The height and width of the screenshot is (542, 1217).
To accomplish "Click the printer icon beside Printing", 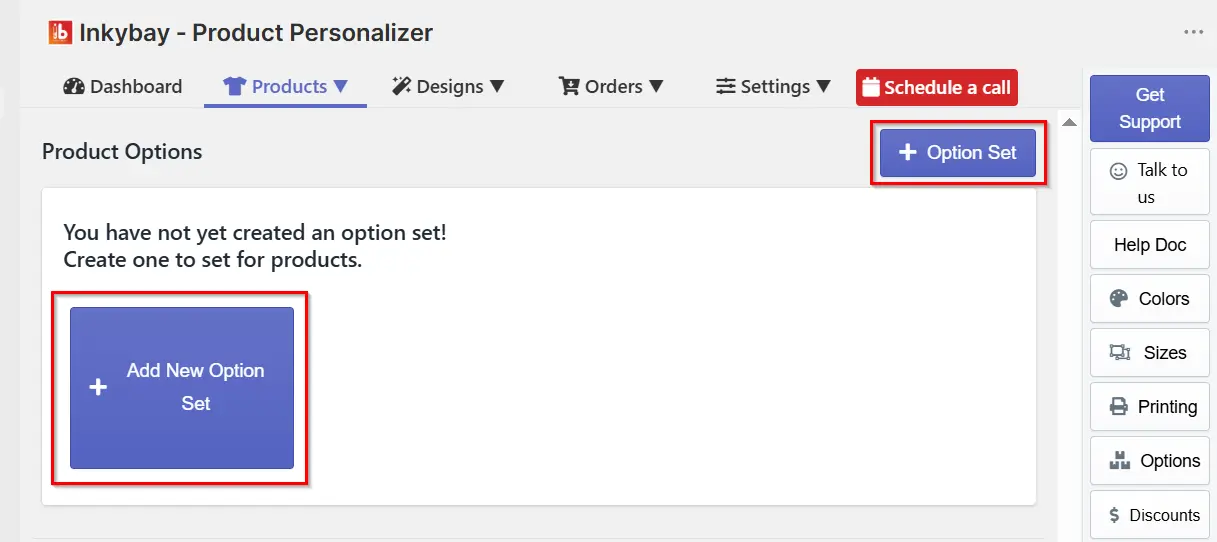I will [x=1119, y=407].
